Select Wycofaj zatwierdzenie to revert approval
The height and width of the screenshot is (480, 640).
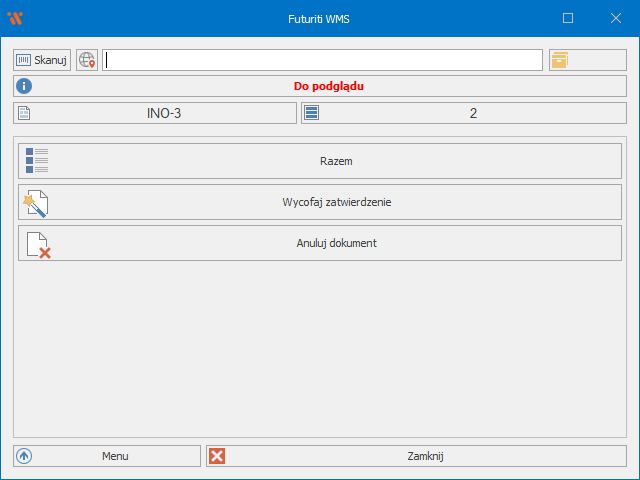[x=336, y=202]
